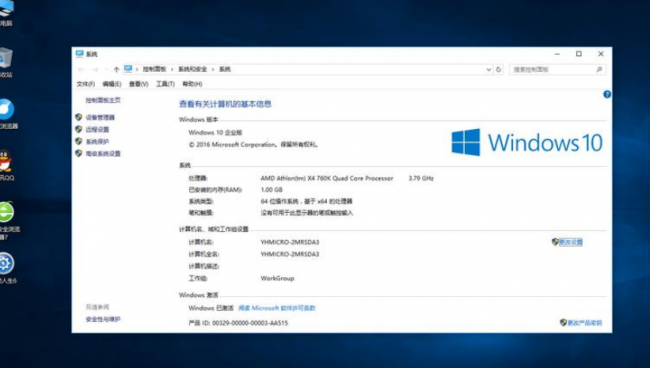Click 系统 at the end of breadcrumb

pyautogui.click(x=225, y=69)
